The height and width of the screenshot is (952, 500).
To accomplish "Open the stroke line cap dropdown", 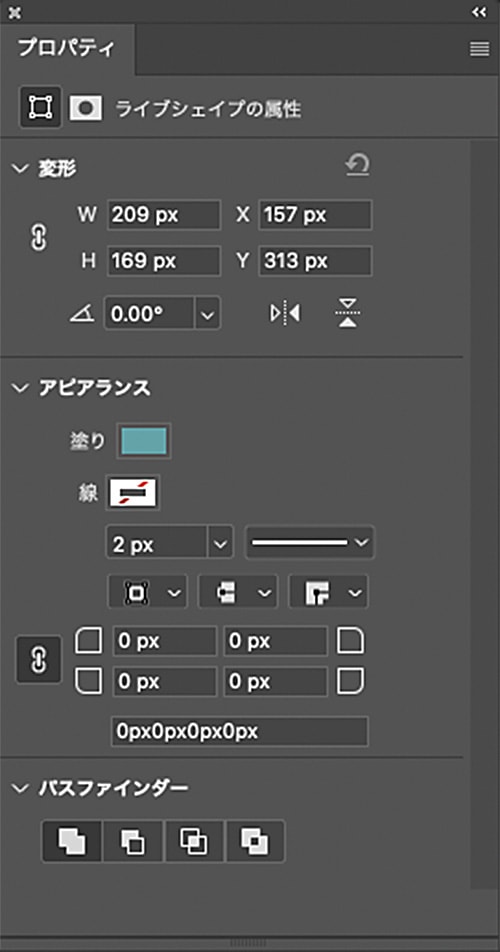I will [238, 592].
